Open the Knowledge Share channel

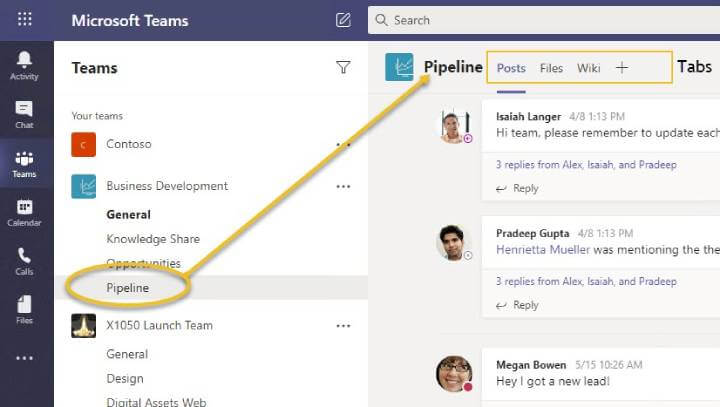tap(153, 239)
